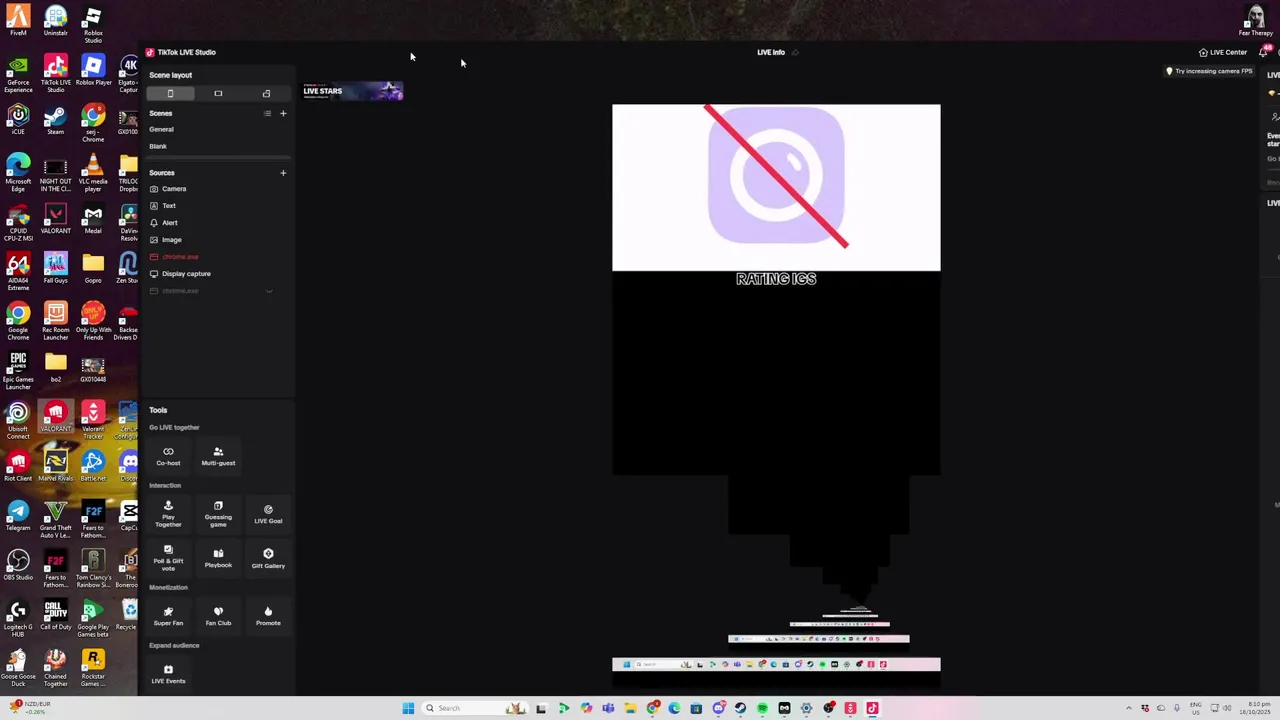
Task: Select the OBS Studio desktop icon
Action: [x=18, y=565]
